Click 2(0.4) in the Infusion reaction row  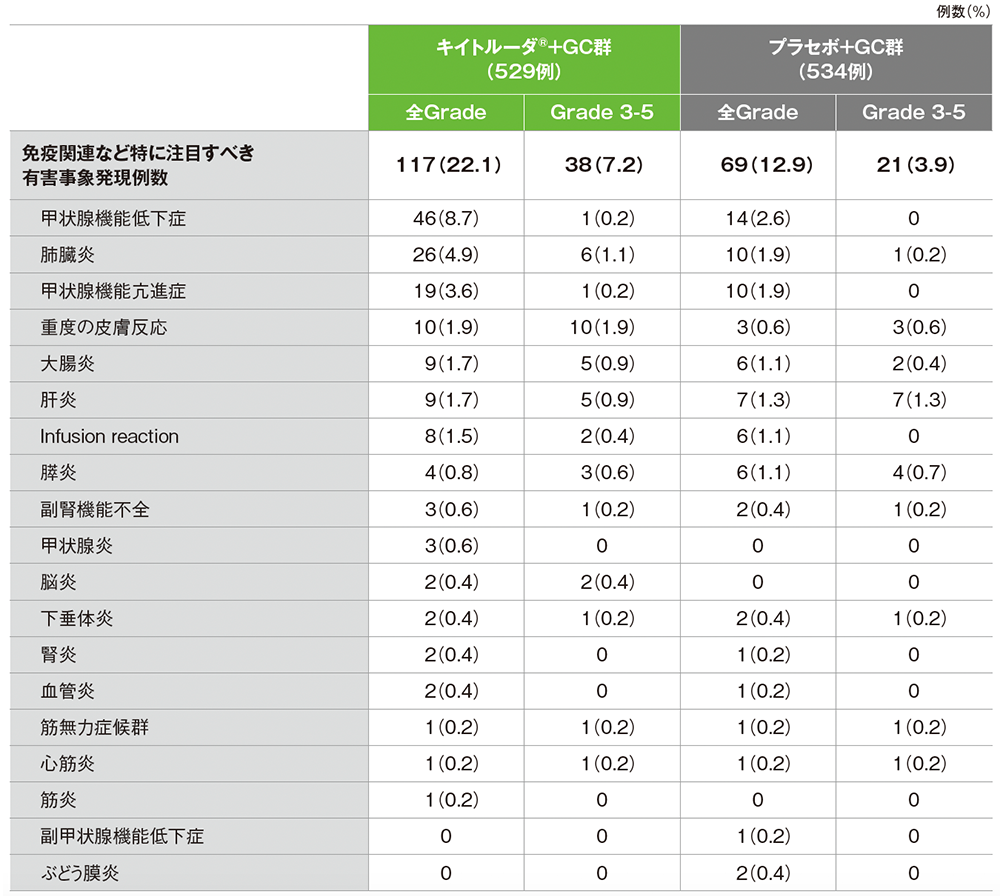[608, 436]
